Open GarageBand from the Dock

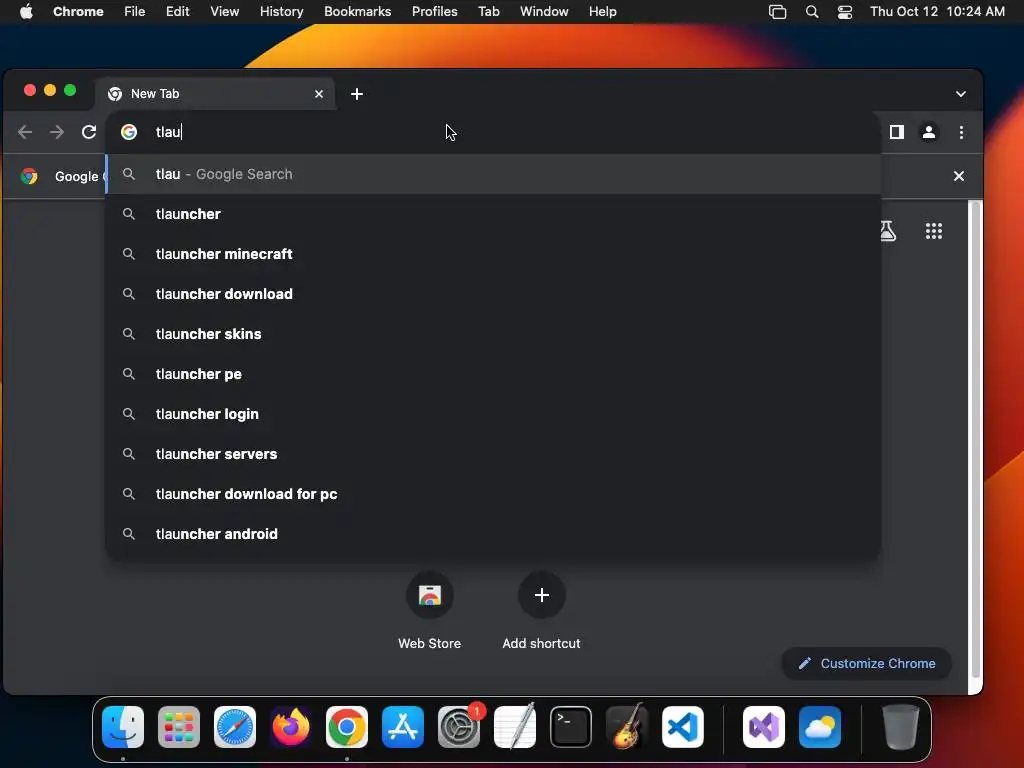pos(627,727)
